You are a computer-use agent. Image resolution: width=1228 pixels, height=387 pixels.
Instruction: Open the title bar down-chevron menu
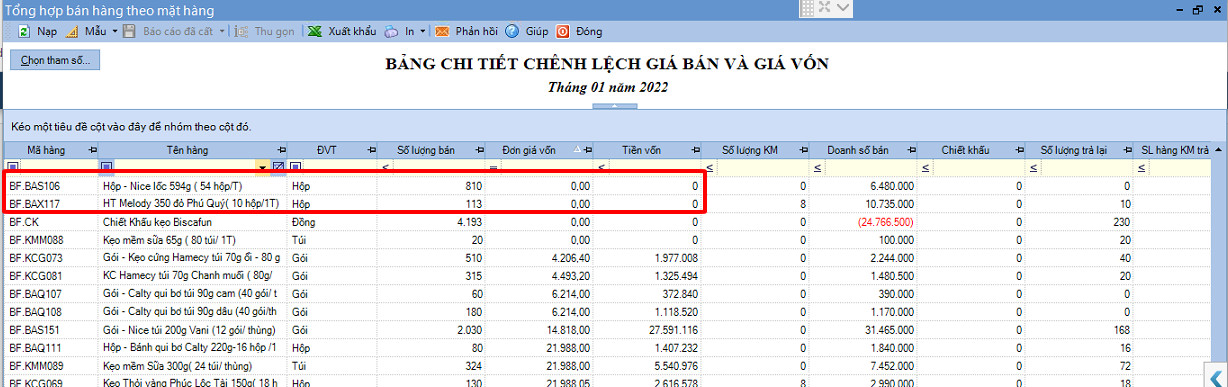click(x=844, y=8)
